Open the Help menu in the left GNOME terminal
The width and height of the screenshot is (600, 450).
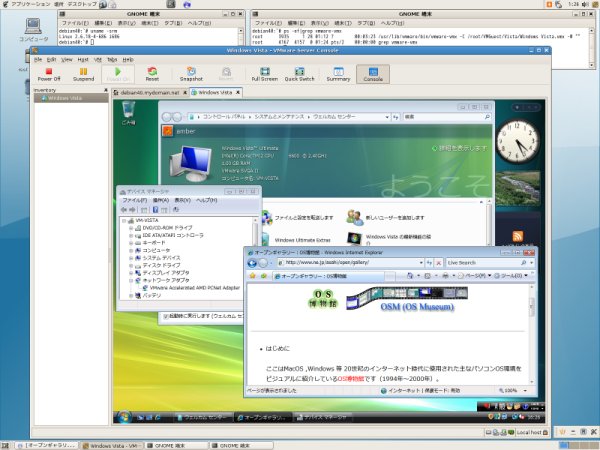[199, 23]
